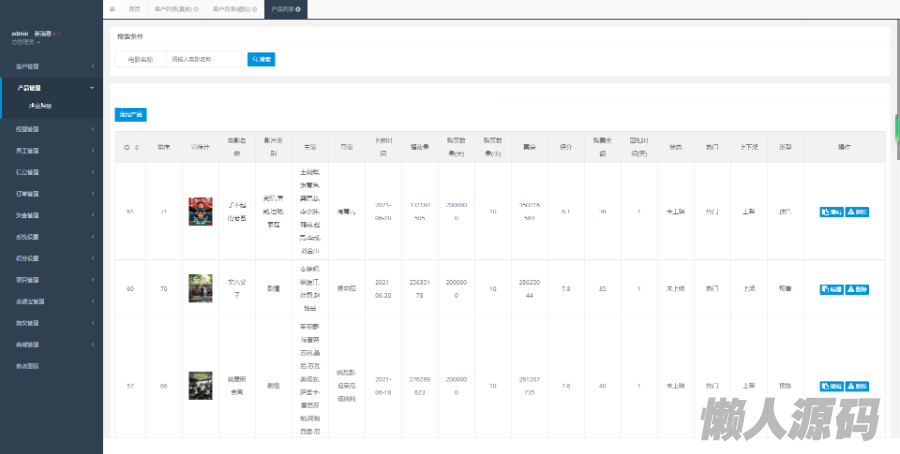Click delete button for product ID 57
This screenshot has width=900, height=454.
[856, 385]
